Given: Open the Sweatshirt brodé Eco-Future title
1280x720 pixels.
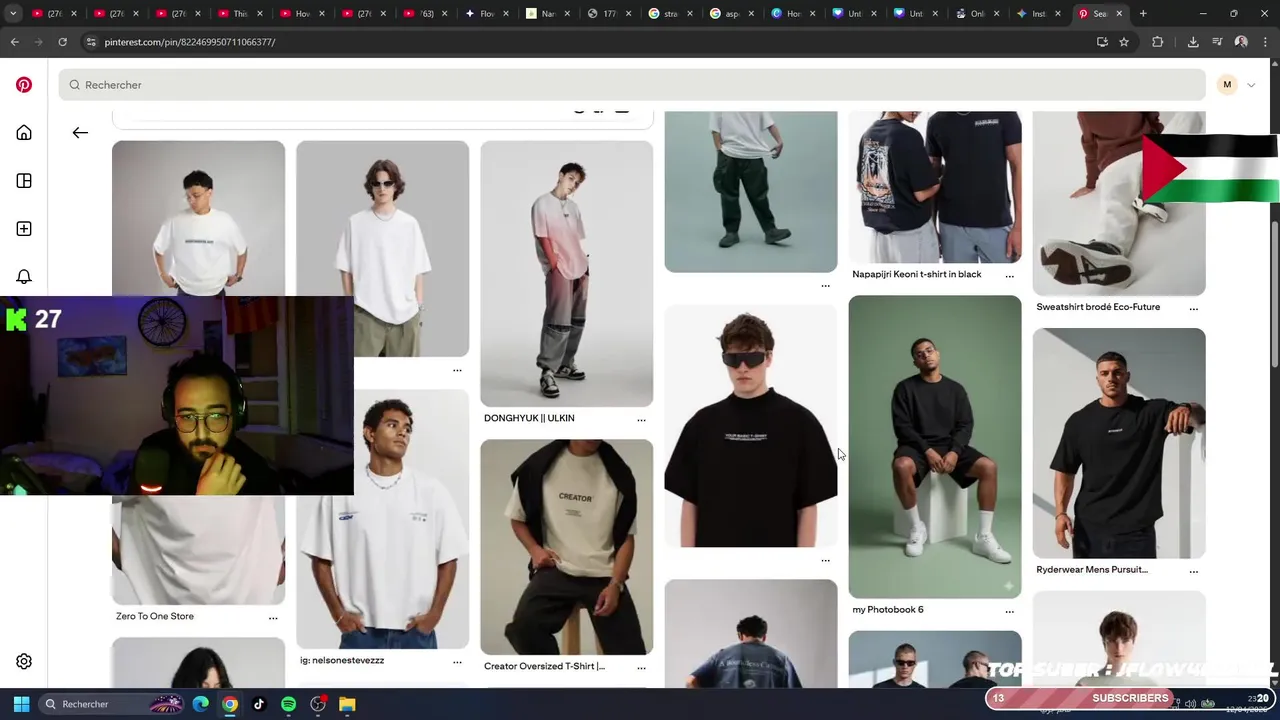Looking at the screenshot, I should (x=1098, y=307).
